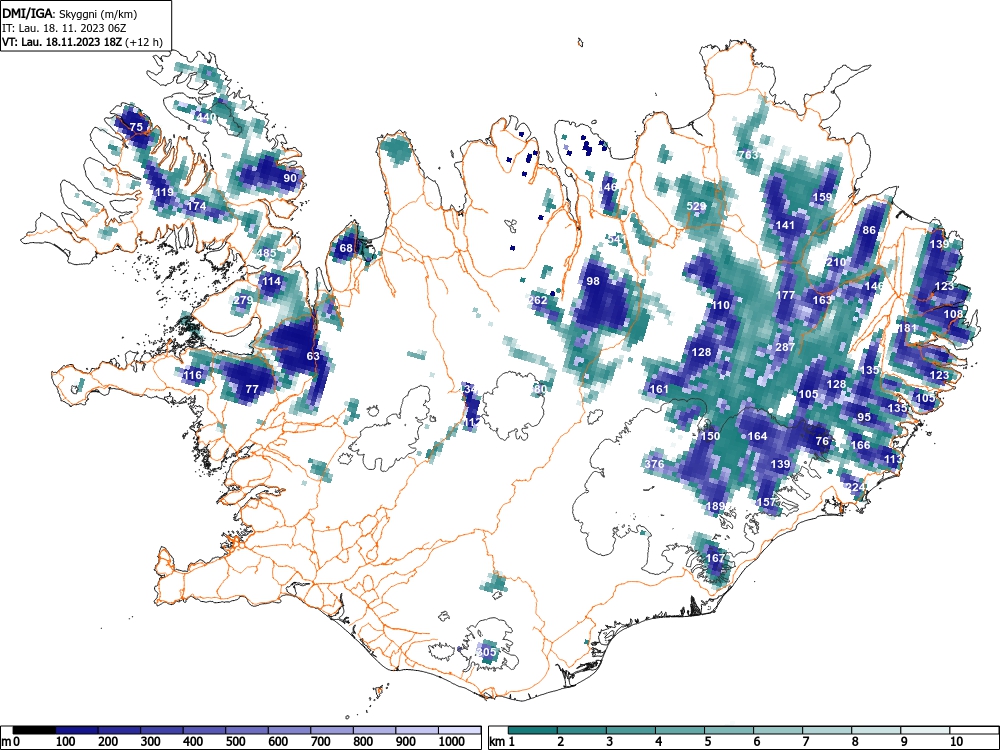1000x750 pixels.
Task: Click the visibility value 150 on the map
Action: 710,436
